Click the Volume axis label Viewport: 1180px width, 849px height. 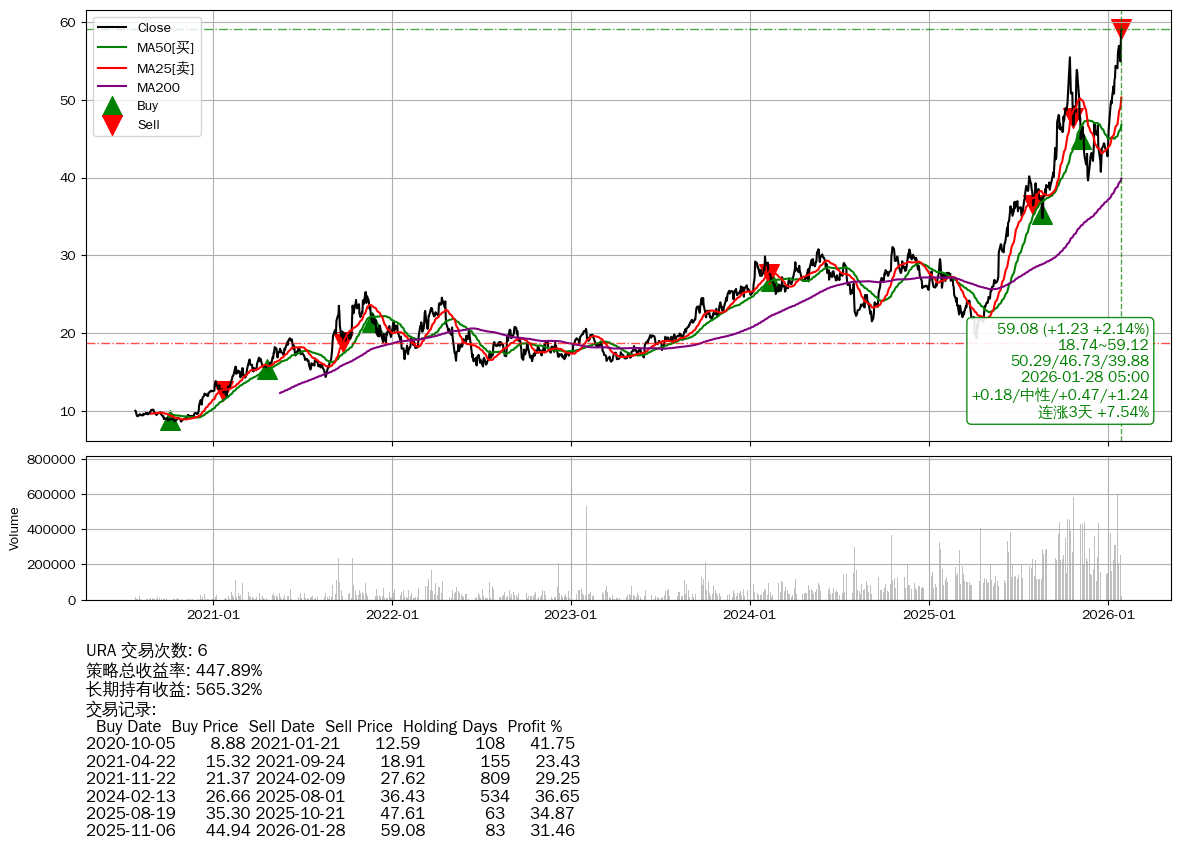coord(14,528)
